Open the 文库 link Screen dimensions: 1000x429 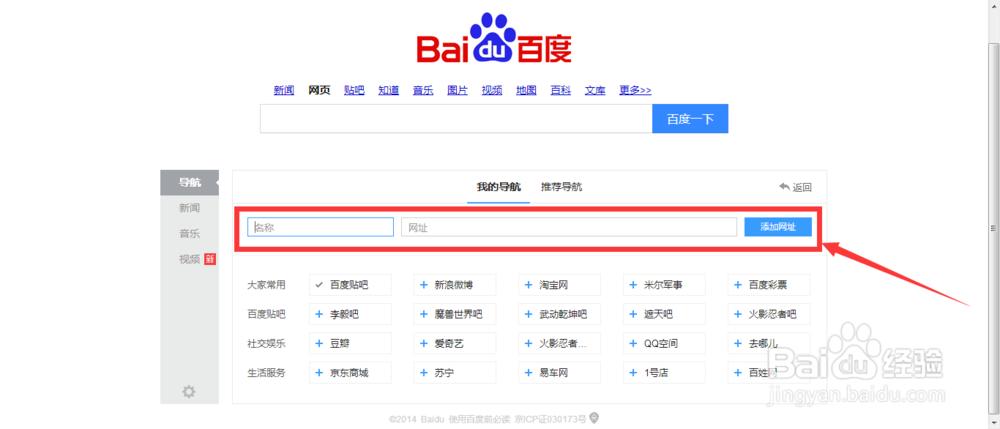595,90
